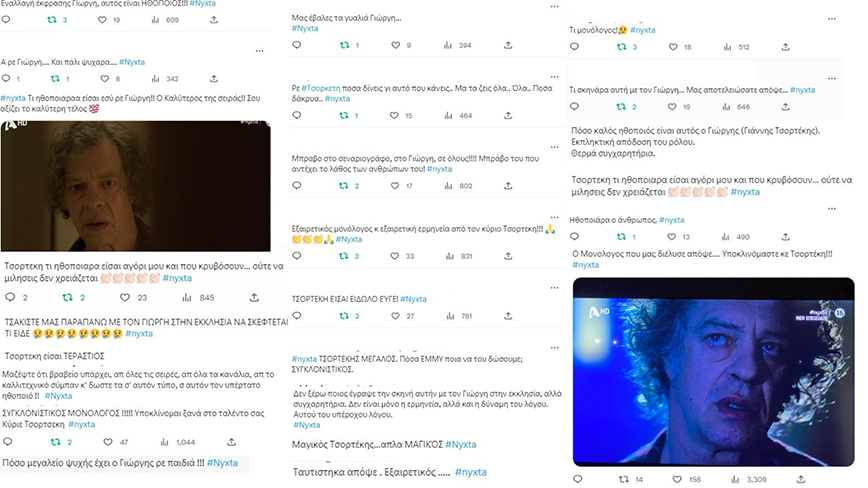The height and width of the screenshot is (488, 868).
Task: Open three-dot menu above 'Α ρε Γιώργη' tweet
Action: point(260,51)
